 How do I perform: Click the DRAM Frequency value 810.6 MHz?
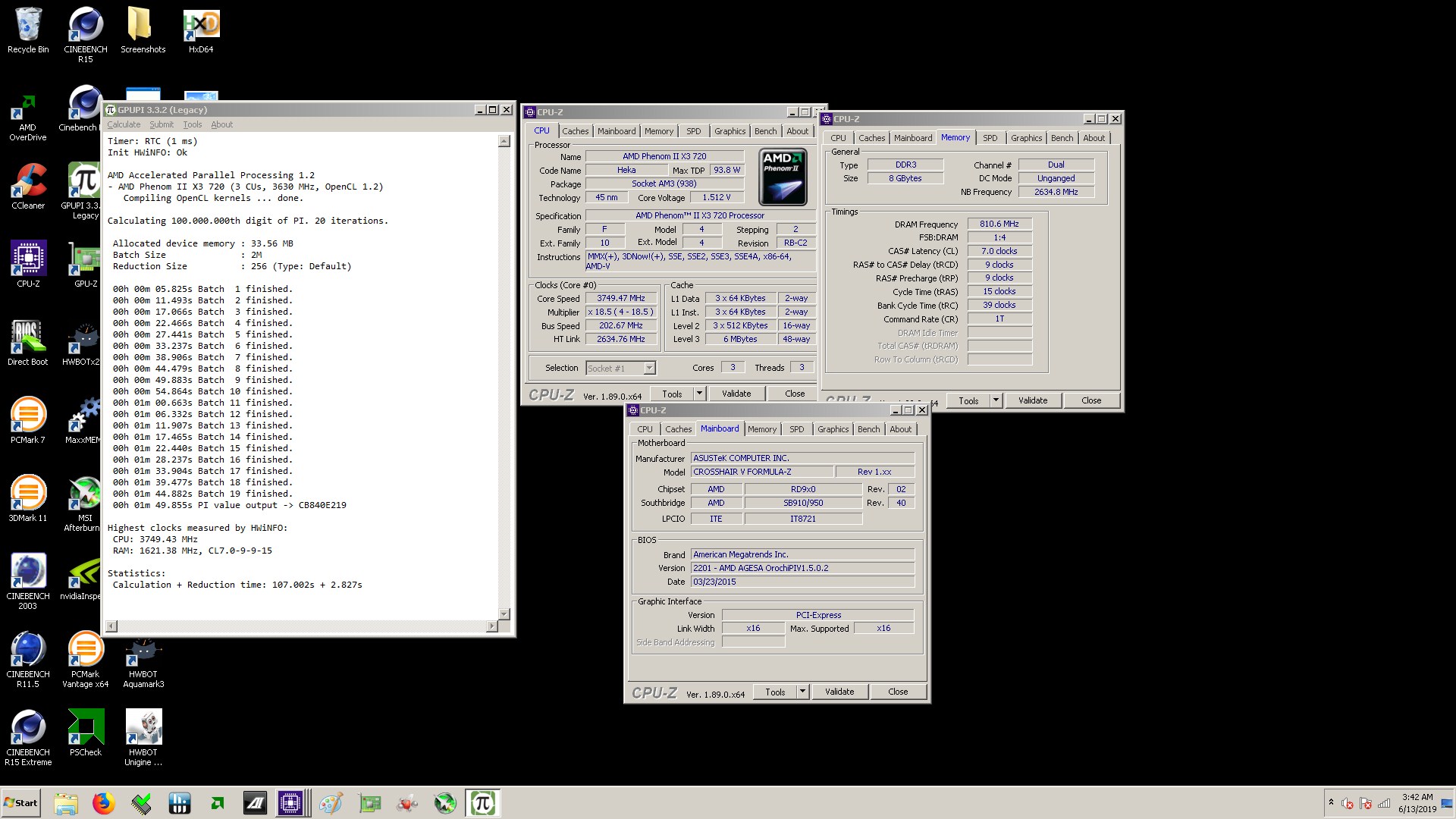[999, 224]
